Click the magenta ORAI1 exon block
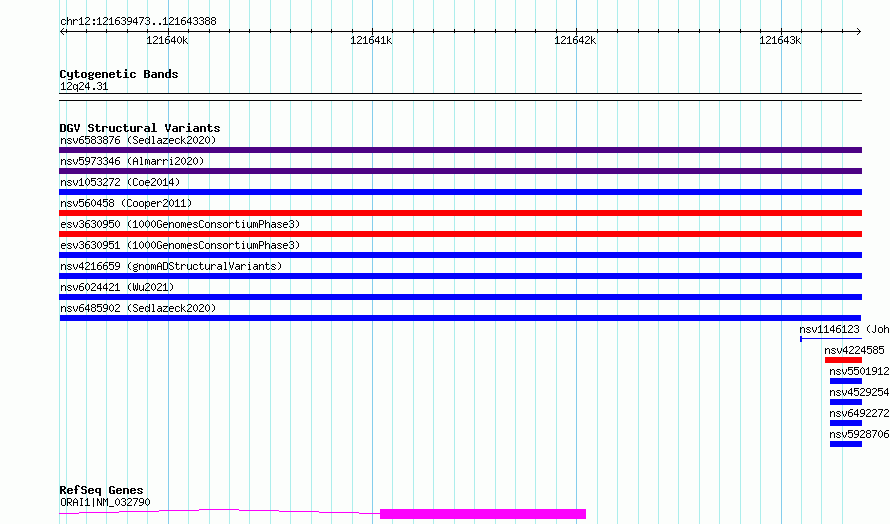Viewport: 890px width, 524px height. click(x=483, y=514)
